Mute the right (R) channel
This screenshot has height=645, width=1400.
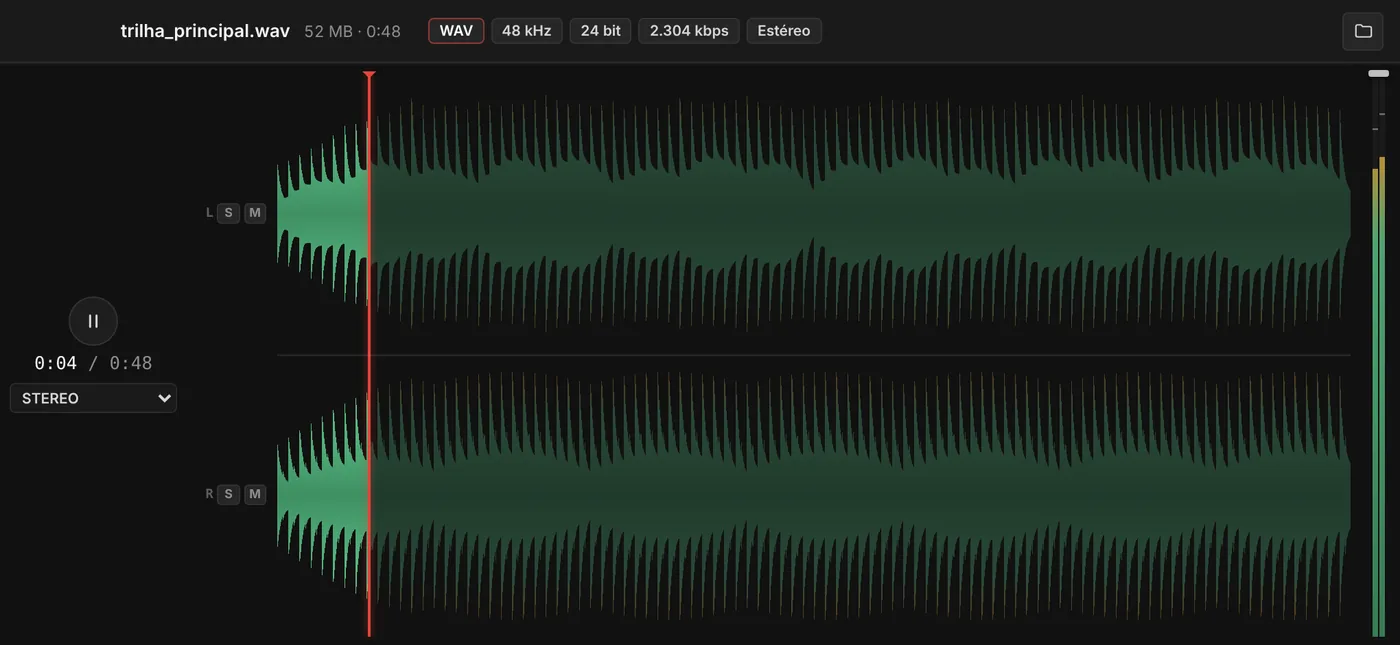pyautogui.click(x=255, y=494)
